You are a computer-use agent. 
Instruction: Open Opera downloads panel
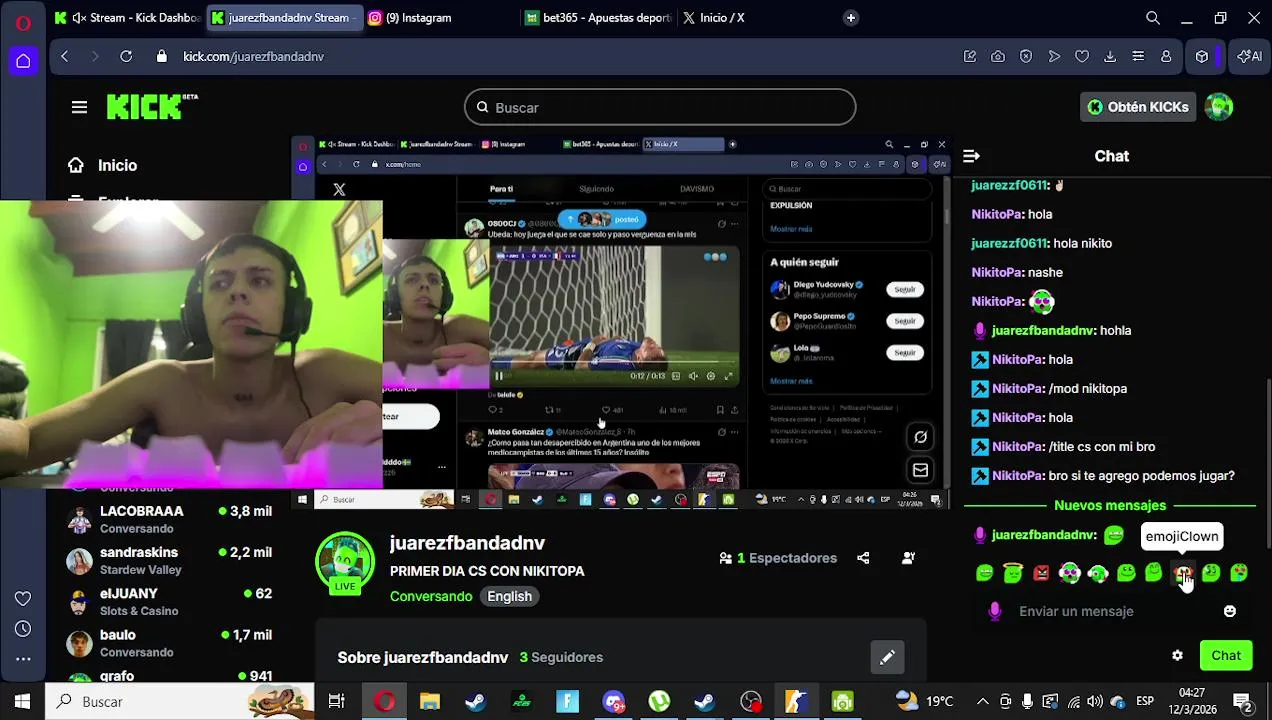coord(1110,57)
